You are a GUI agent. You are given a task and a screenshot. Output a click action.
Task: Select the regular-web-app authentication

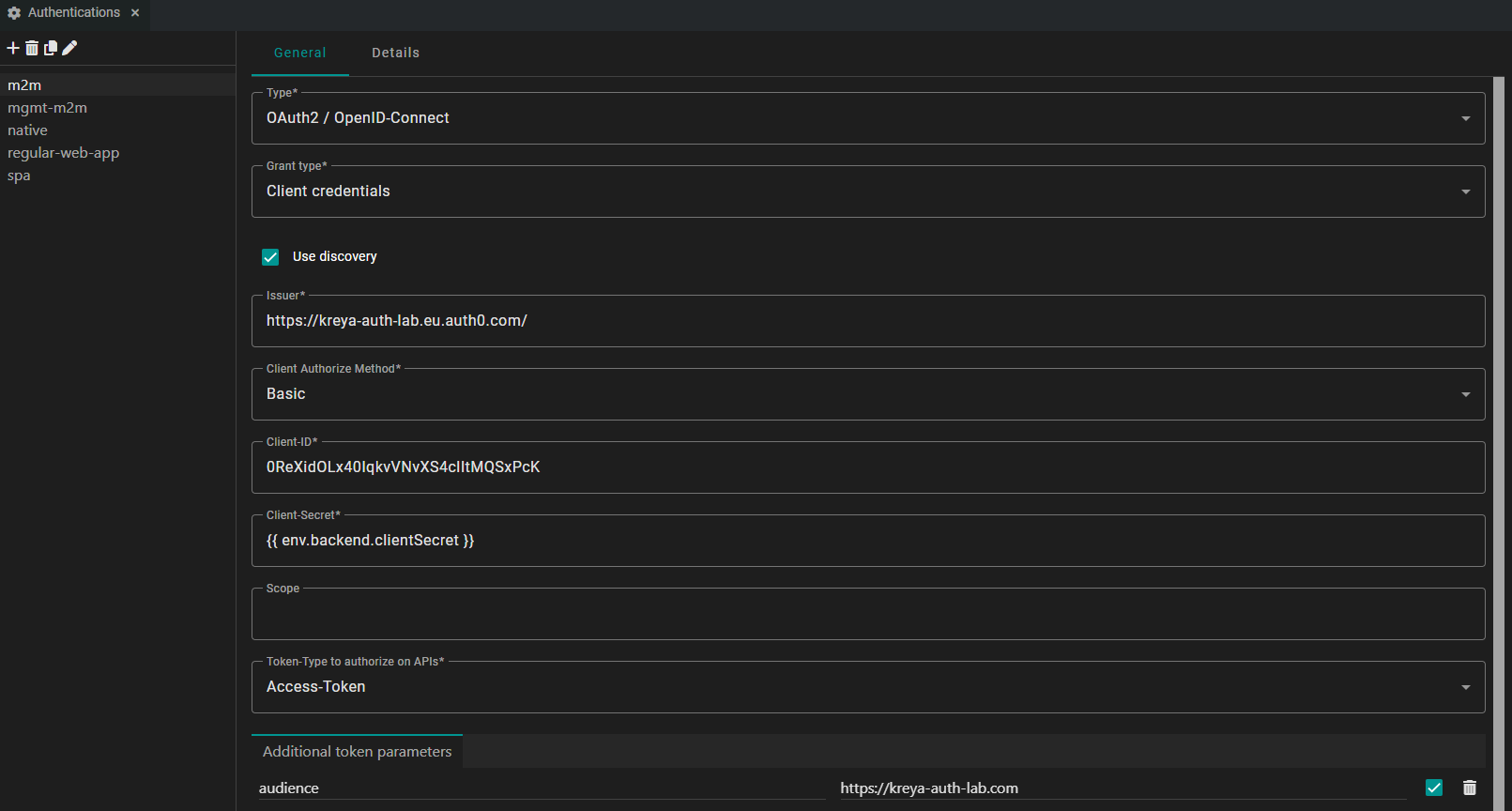tap(64, 153)
